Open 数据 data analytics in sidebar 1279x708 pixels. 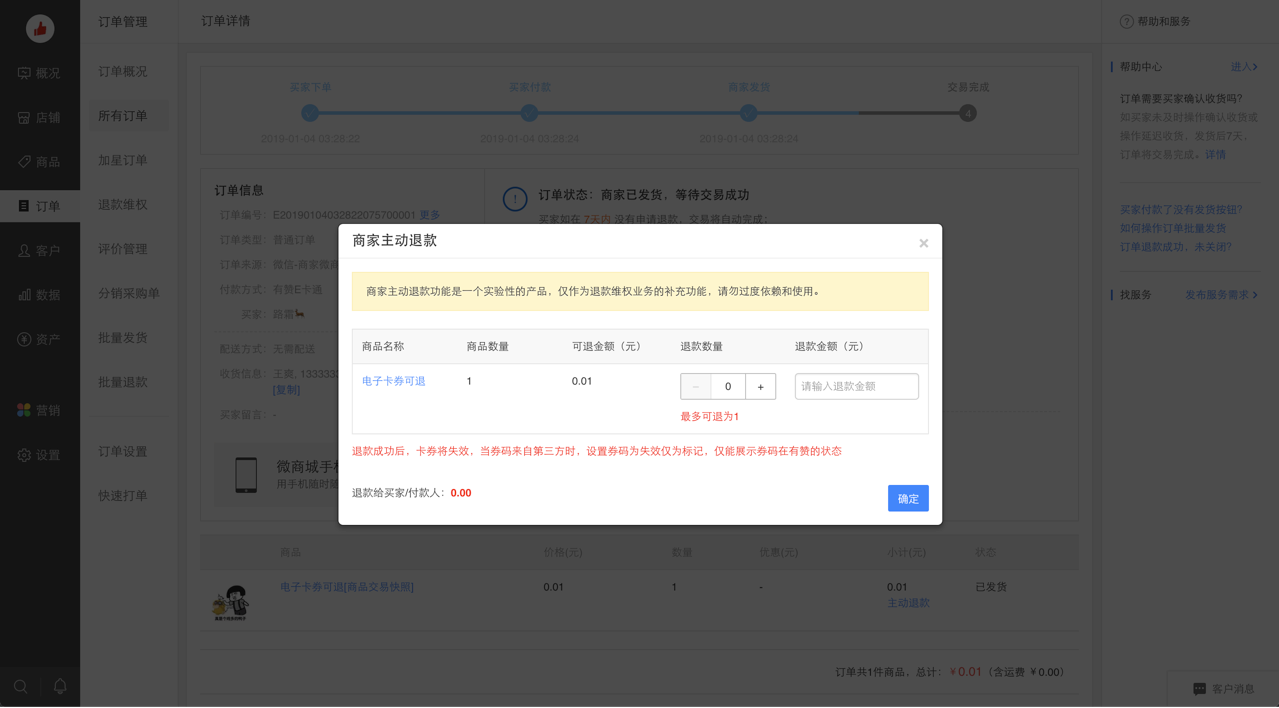pos(39,295)
